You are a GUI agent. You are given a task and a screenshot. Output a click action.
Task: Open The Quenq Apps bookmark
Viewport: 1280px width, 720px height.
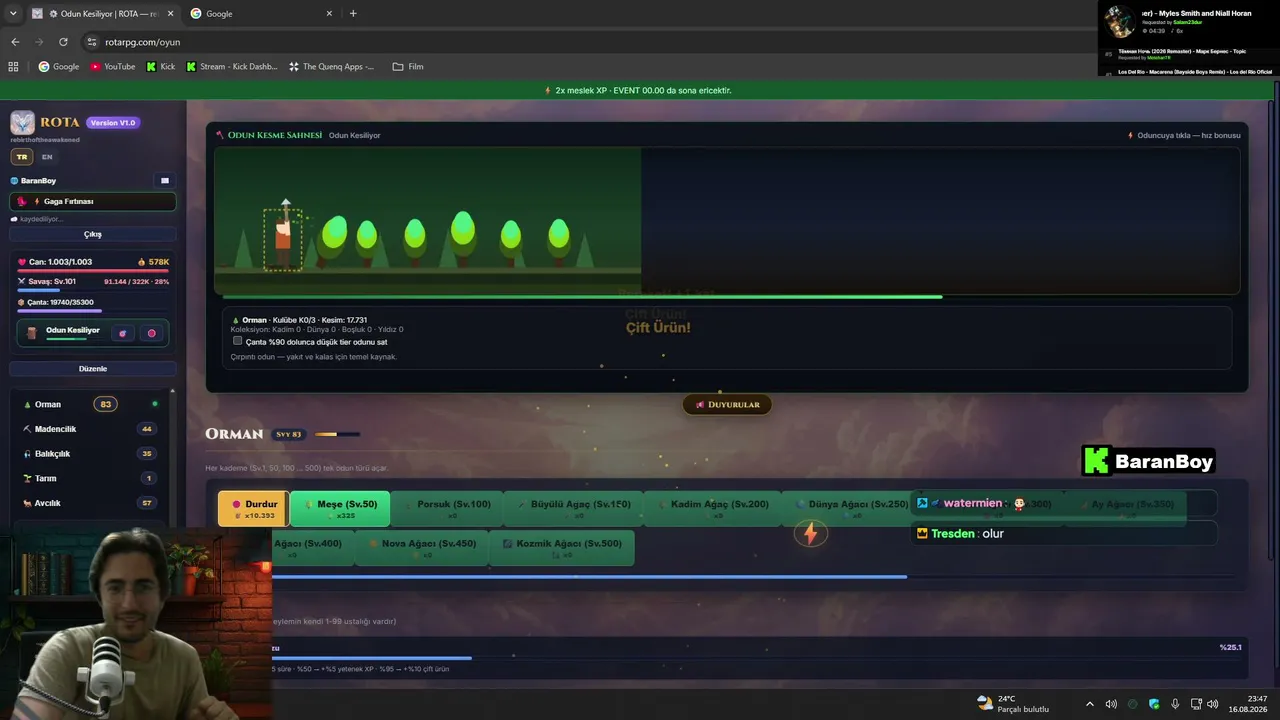[x=331, y=66]
